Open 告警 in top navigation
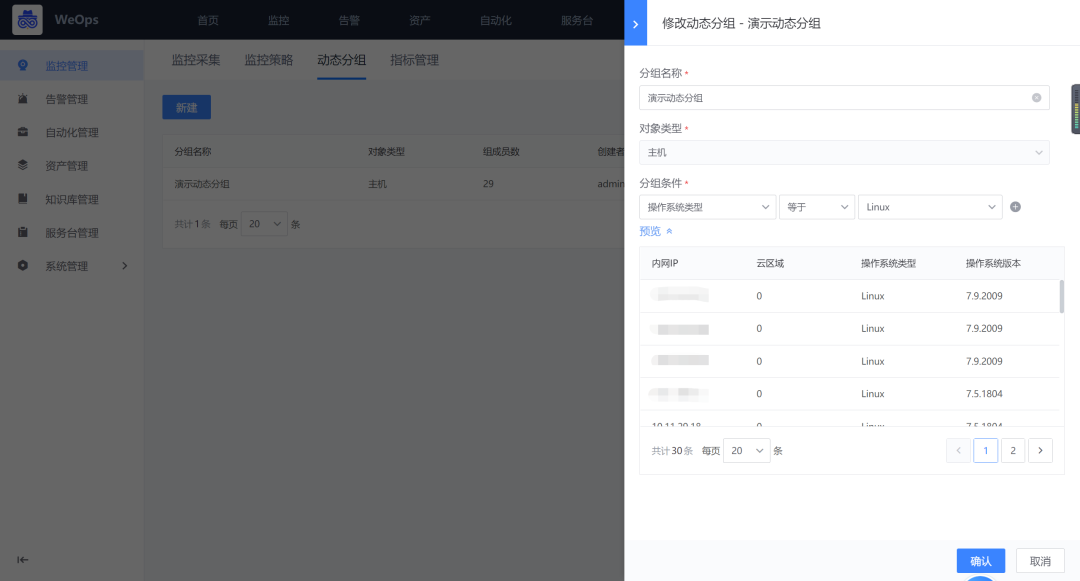 tap(349, 20)
